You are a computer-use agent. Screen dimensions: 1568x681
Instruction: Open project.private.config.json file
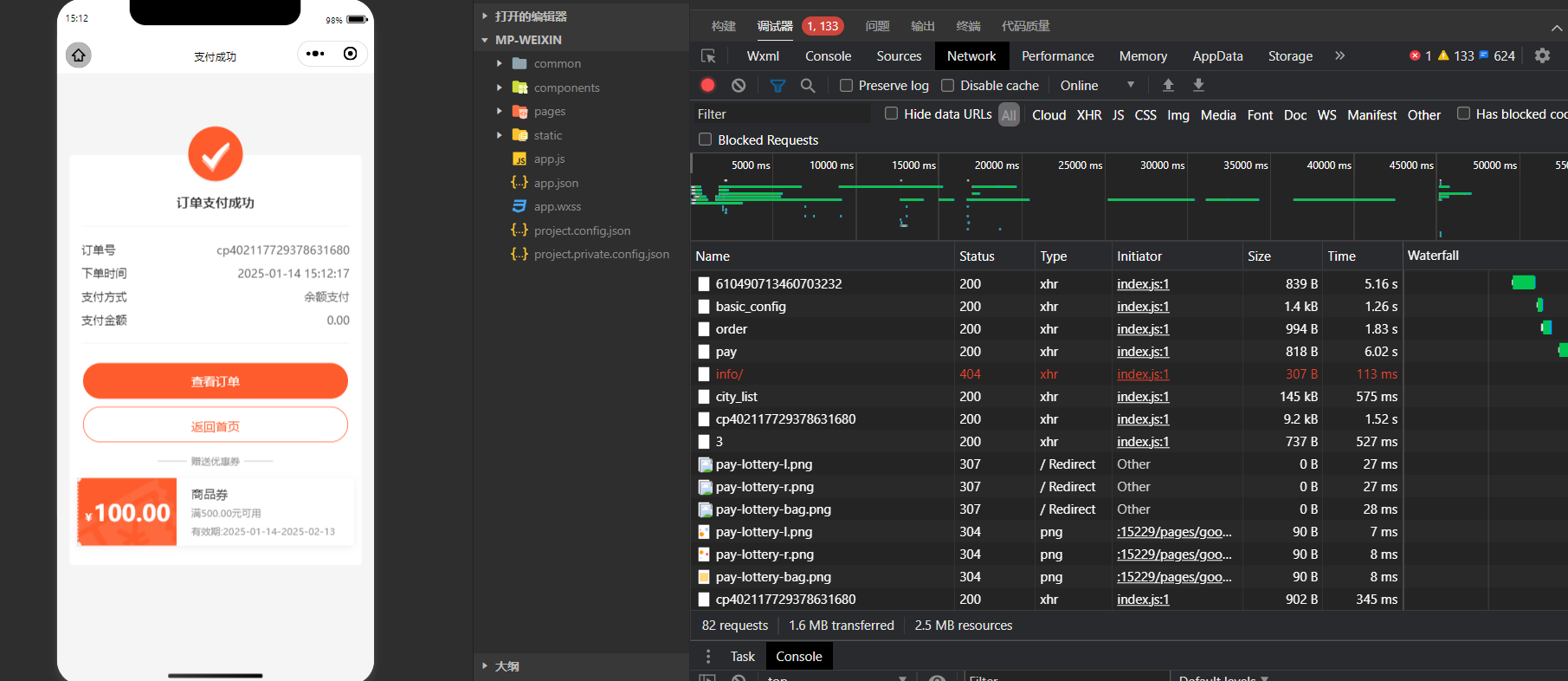[x=602, y=255]
